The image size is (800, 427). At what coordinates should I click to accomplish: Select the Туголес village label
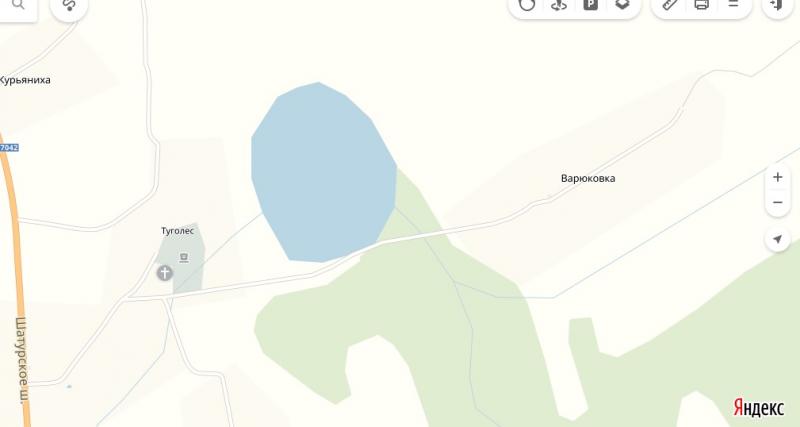[x=178, y=231]
